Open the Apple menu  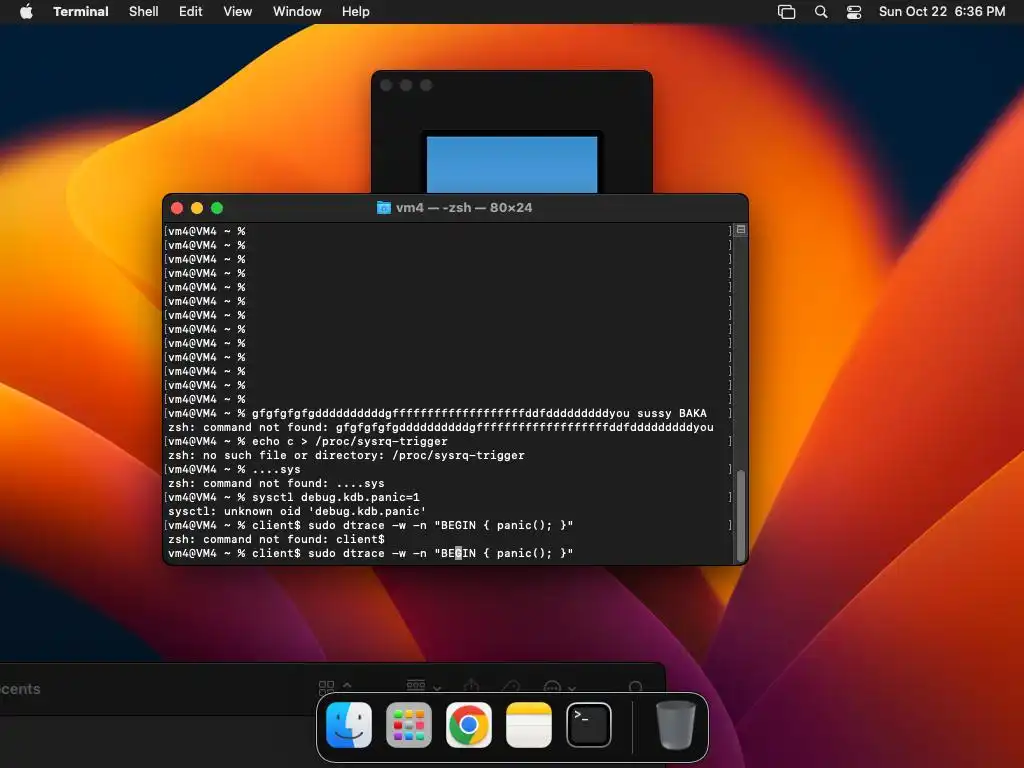pyautogui.click(x=26, y=12)
